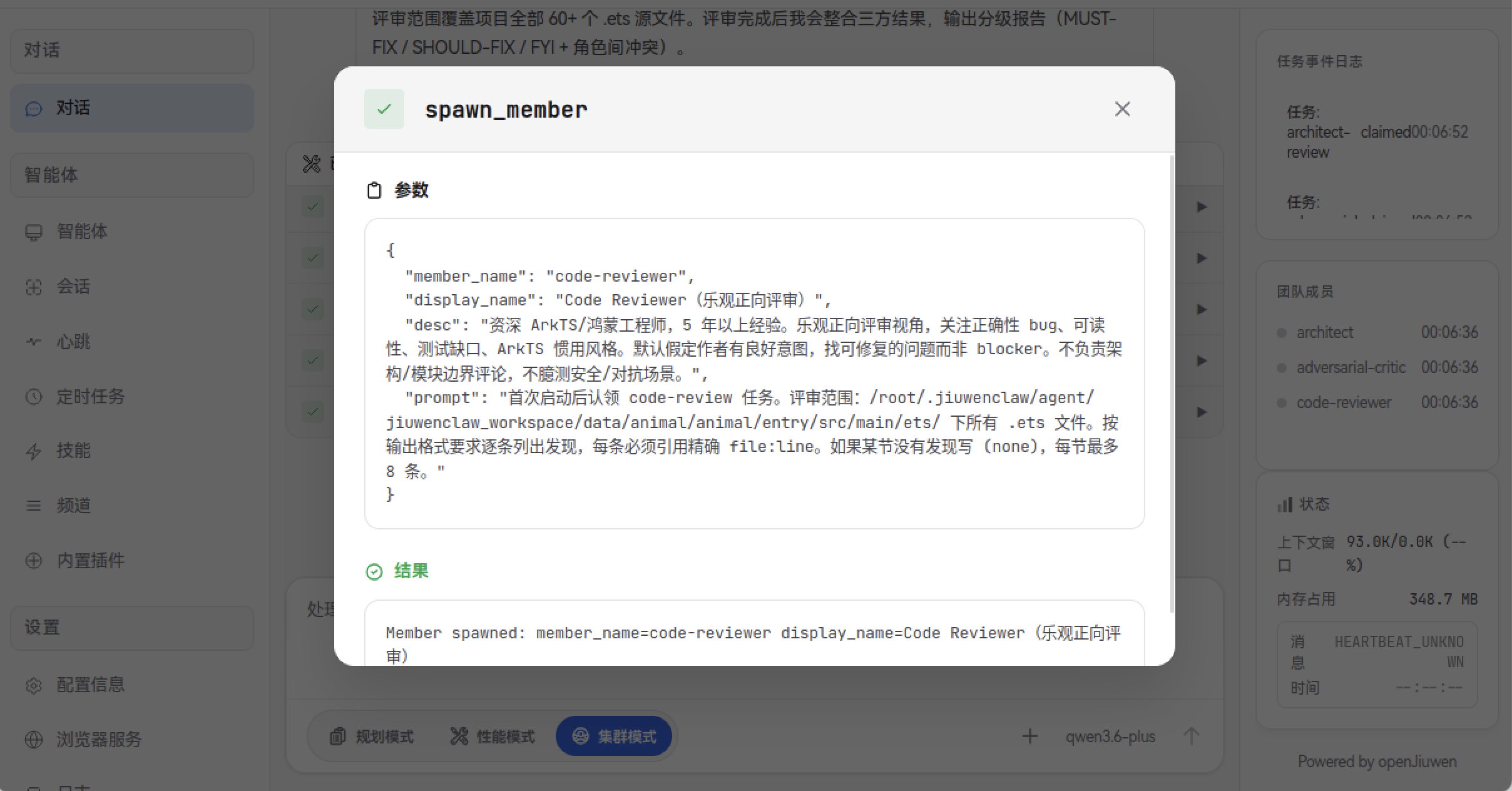
Task: Open 心跳 in the sidebar
Action: (x=131, y=342)
